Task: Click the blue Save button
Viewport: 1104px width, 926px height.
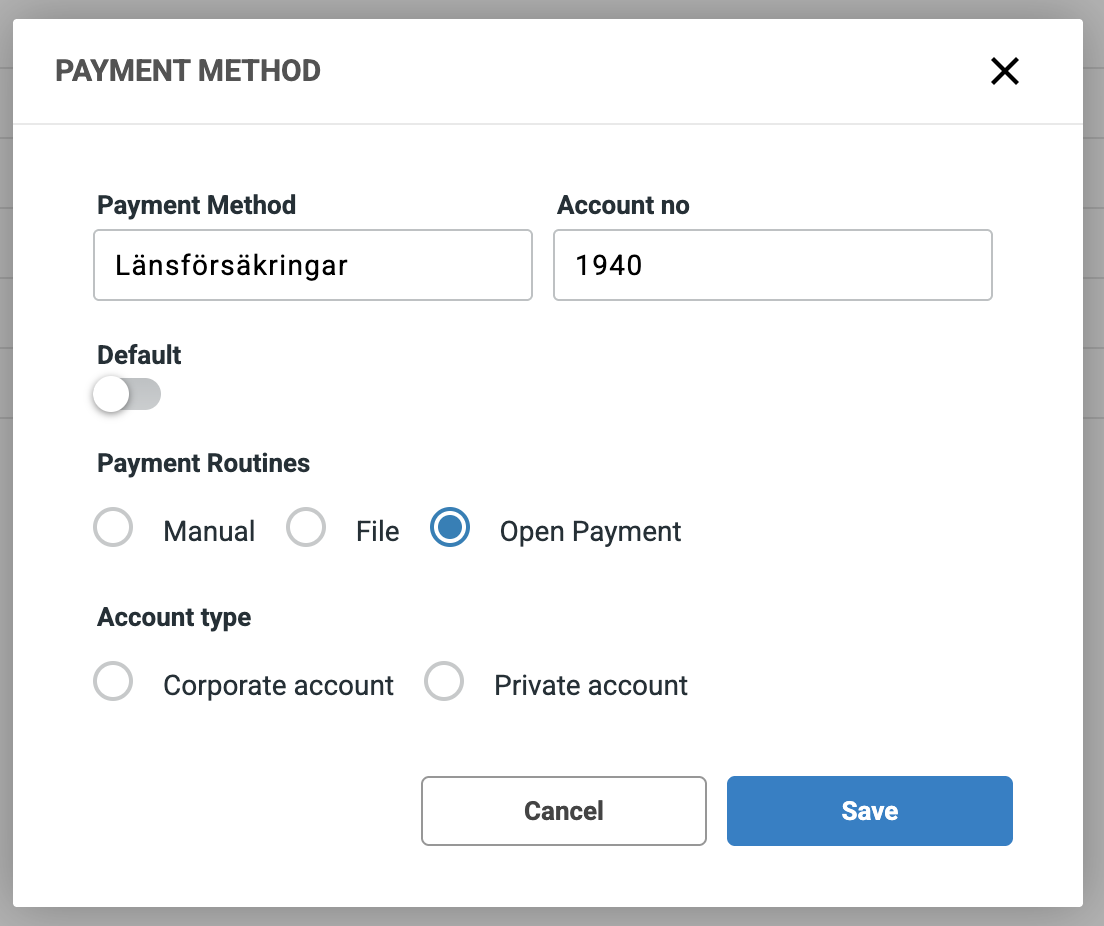Action: click(x=869, y=811)
